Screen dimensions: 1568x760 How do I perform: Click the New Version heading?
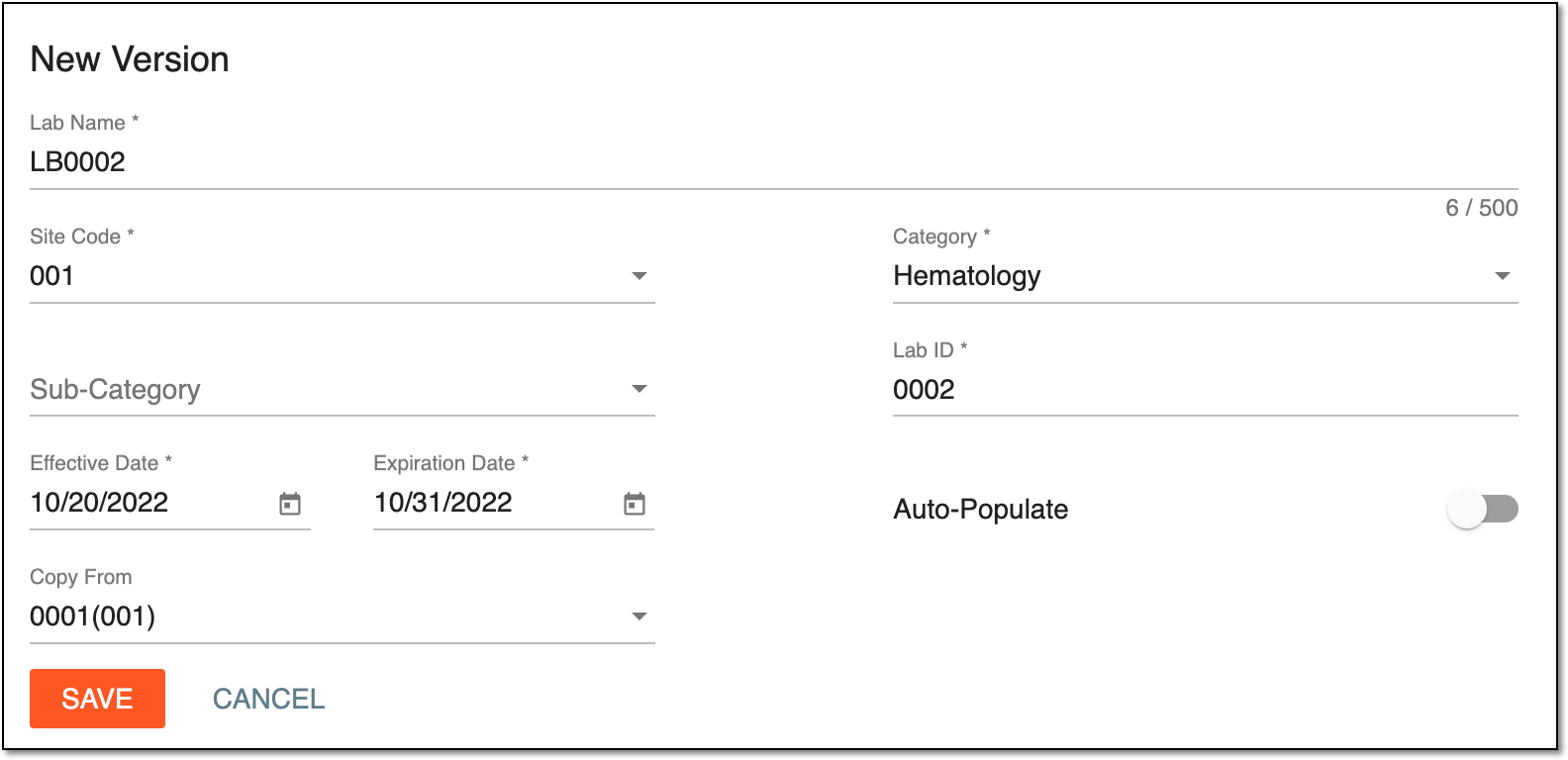tap(130, 59)
